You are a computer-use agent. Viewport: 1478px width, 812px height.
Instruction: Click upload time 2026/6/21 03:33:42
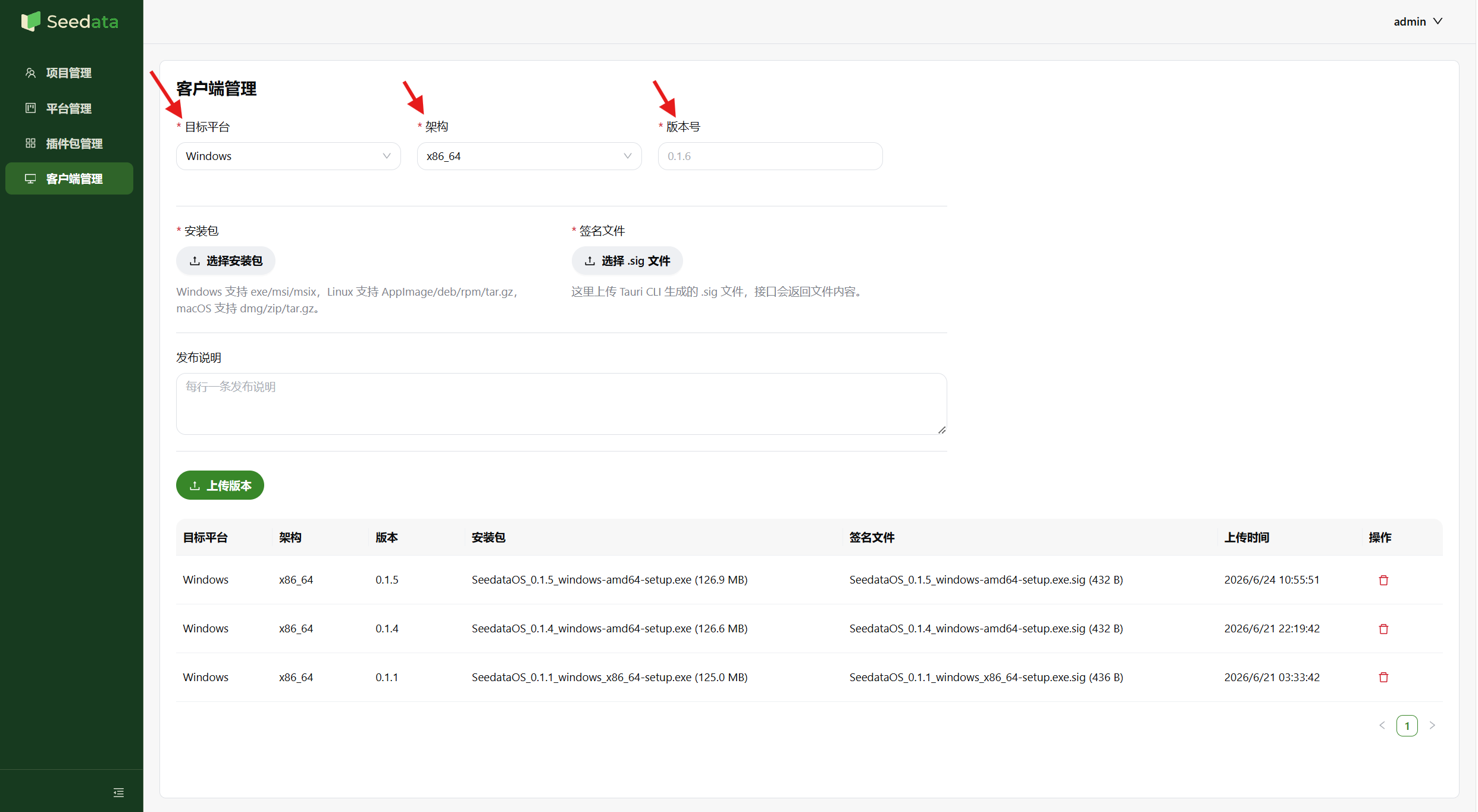point(1272,677)
